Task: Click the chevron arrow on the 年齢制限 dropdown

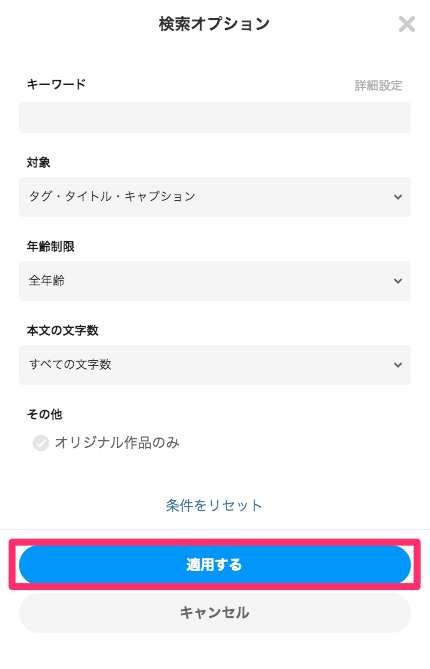Action: (398, 281)
